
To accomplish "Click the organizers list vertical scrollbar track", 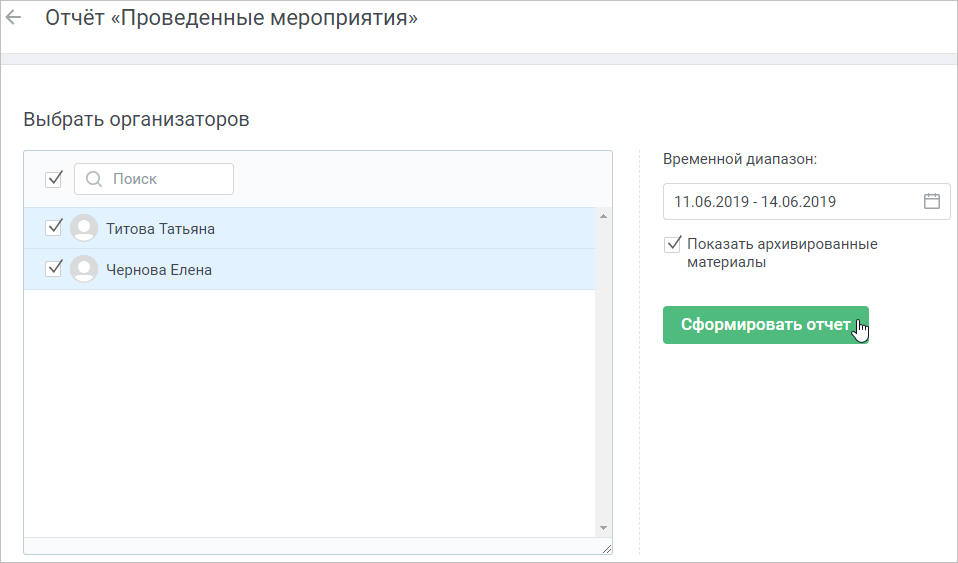I will [604, 373].
